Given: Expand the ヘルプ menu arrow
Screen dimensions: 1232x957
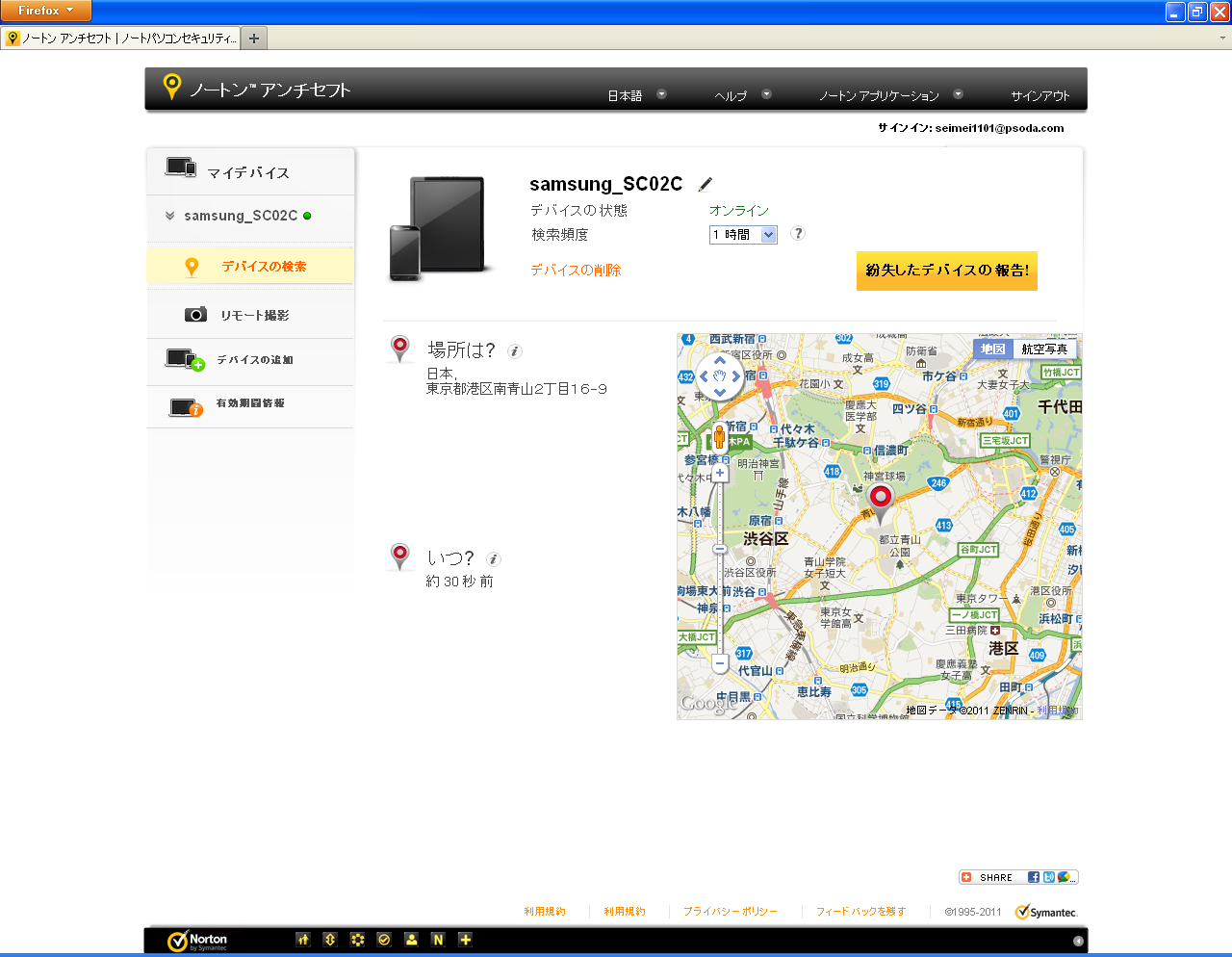Looking at the screenshot, I should pyautogui.click(x=766, y=94).
